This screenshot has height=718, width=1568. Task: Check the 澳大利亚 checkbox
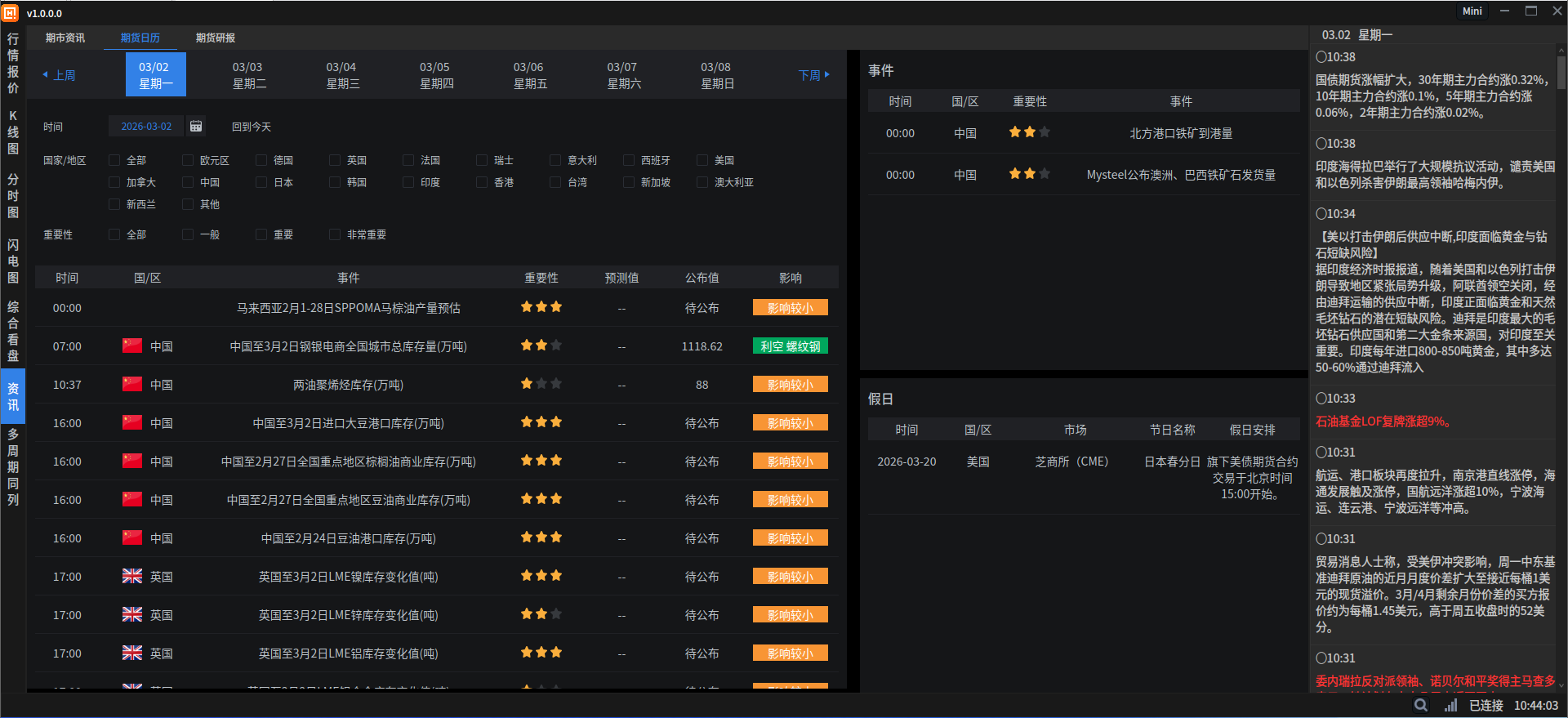(702, 182)
